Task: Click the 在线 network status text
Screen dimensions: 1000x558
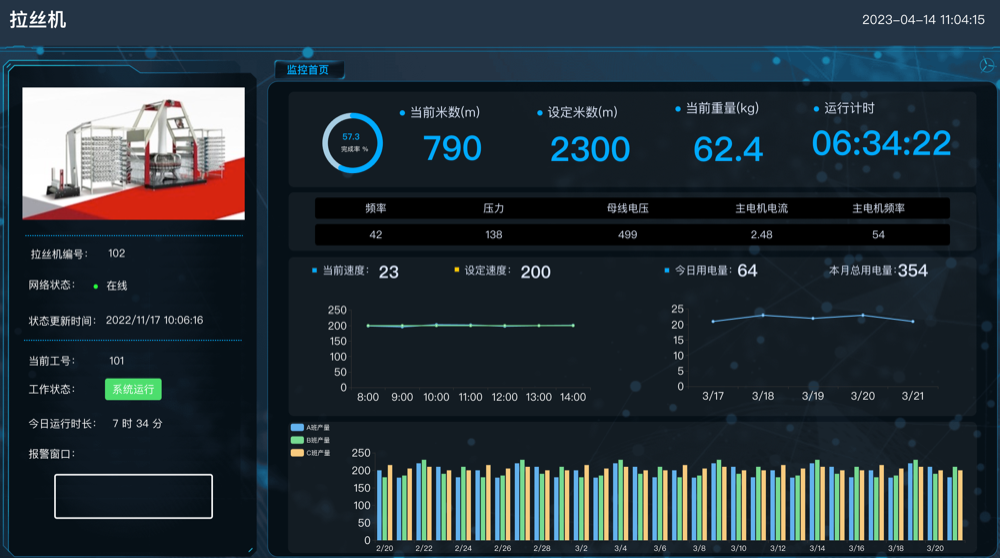Action: click(117, 286)
